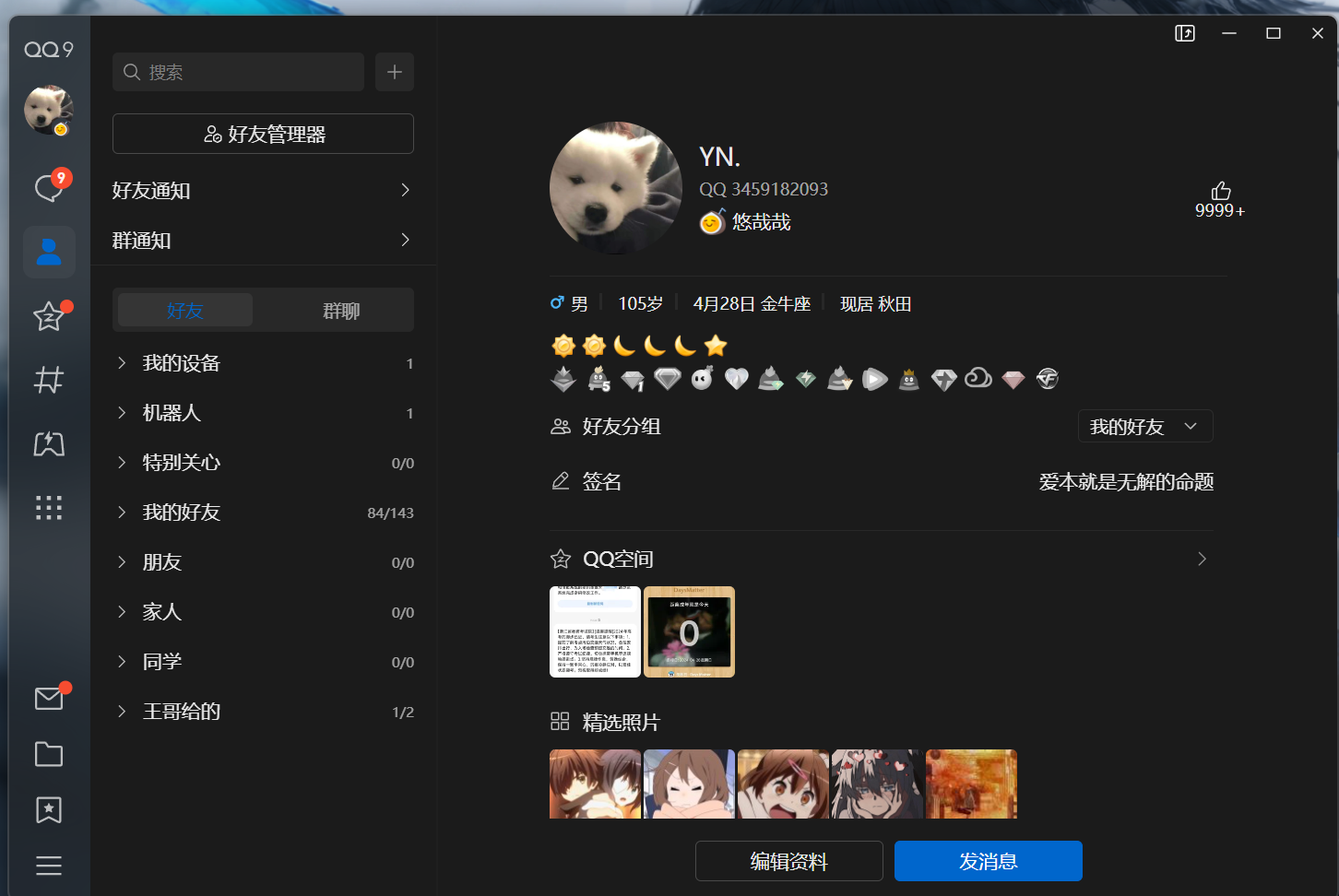Click the white heart badge icon
The height and width of the screenshot is (896, 1339).
736,379
